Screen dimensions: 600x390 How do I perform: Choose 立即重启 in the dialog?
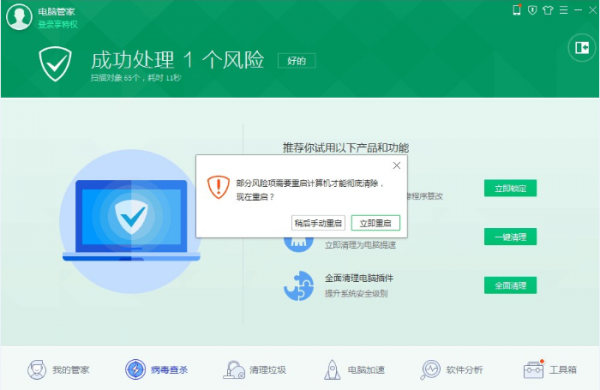click(375, 223)
